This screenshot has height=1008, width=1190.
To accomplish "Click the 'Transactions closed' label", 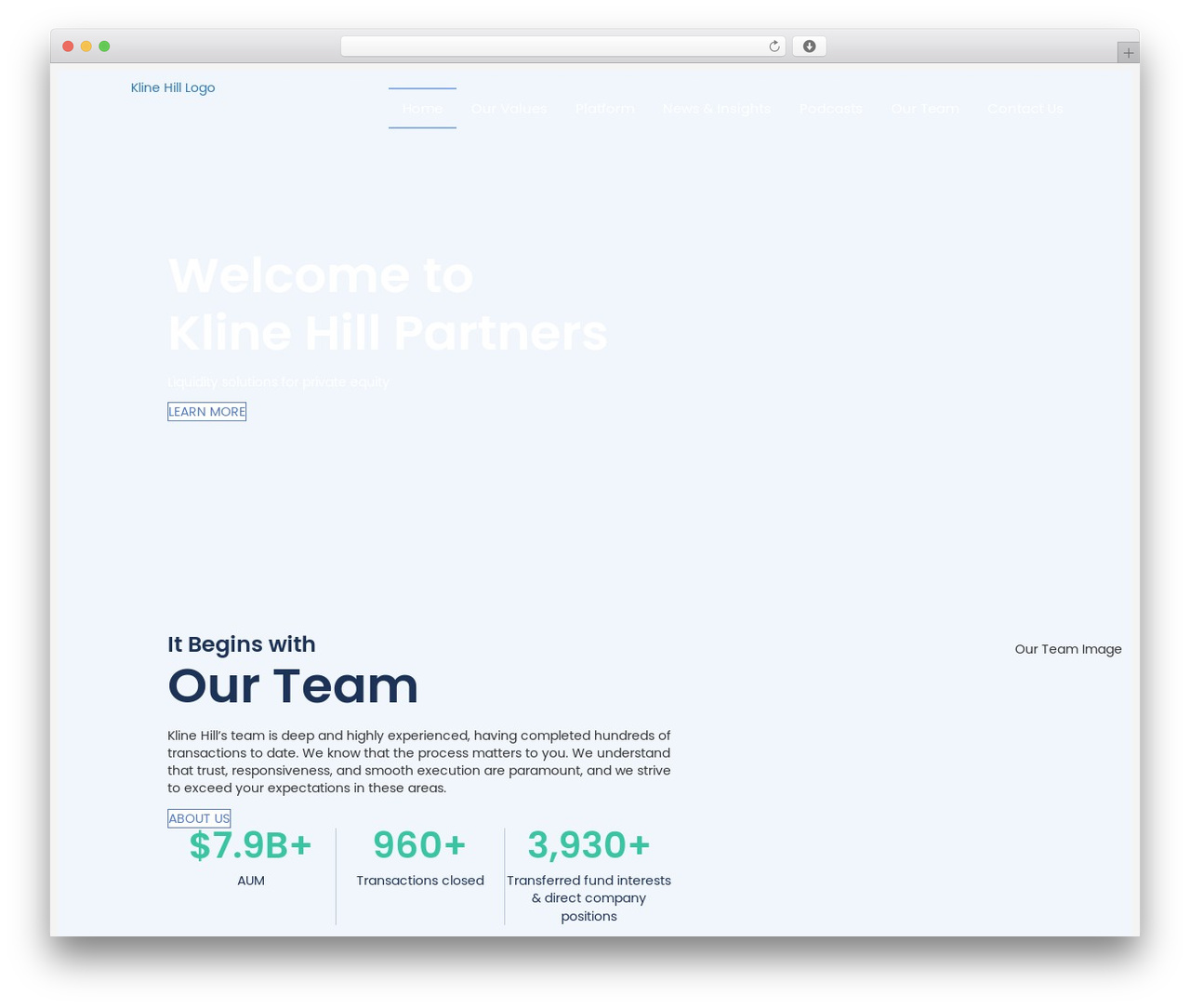I will (x=420, y=881).
